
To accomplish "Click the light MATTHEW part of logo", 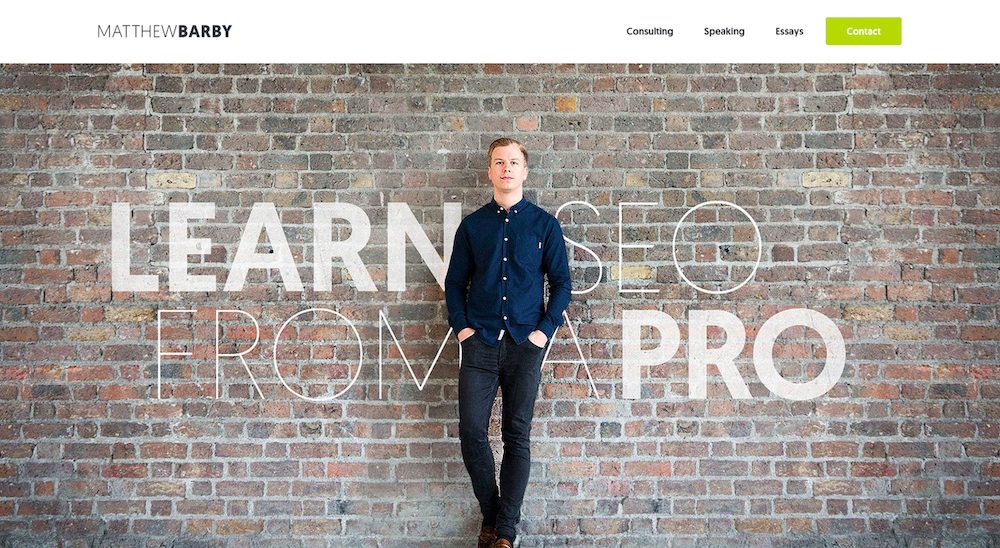I will pyautogui.click(x=138, y=31).
